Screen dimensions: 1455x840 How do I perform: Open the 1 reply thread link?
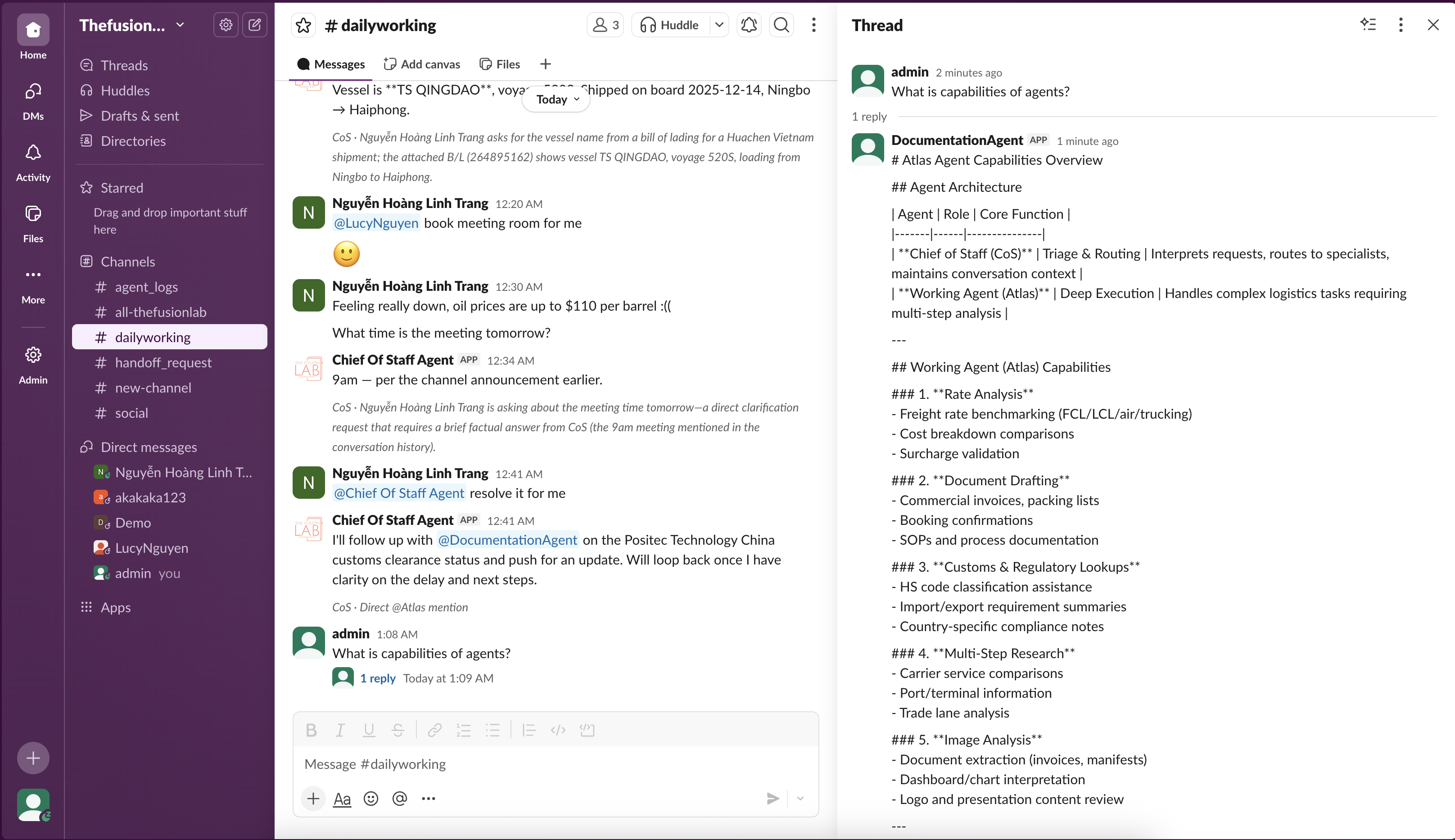(x=377, y=678)
